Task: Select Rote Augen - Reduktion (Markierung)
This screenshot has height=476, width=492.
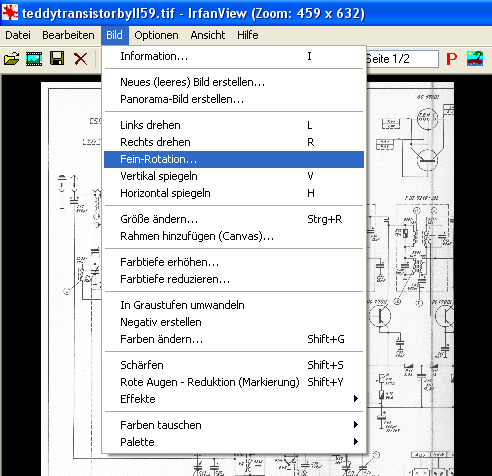Action: click(x=234, y=382)
